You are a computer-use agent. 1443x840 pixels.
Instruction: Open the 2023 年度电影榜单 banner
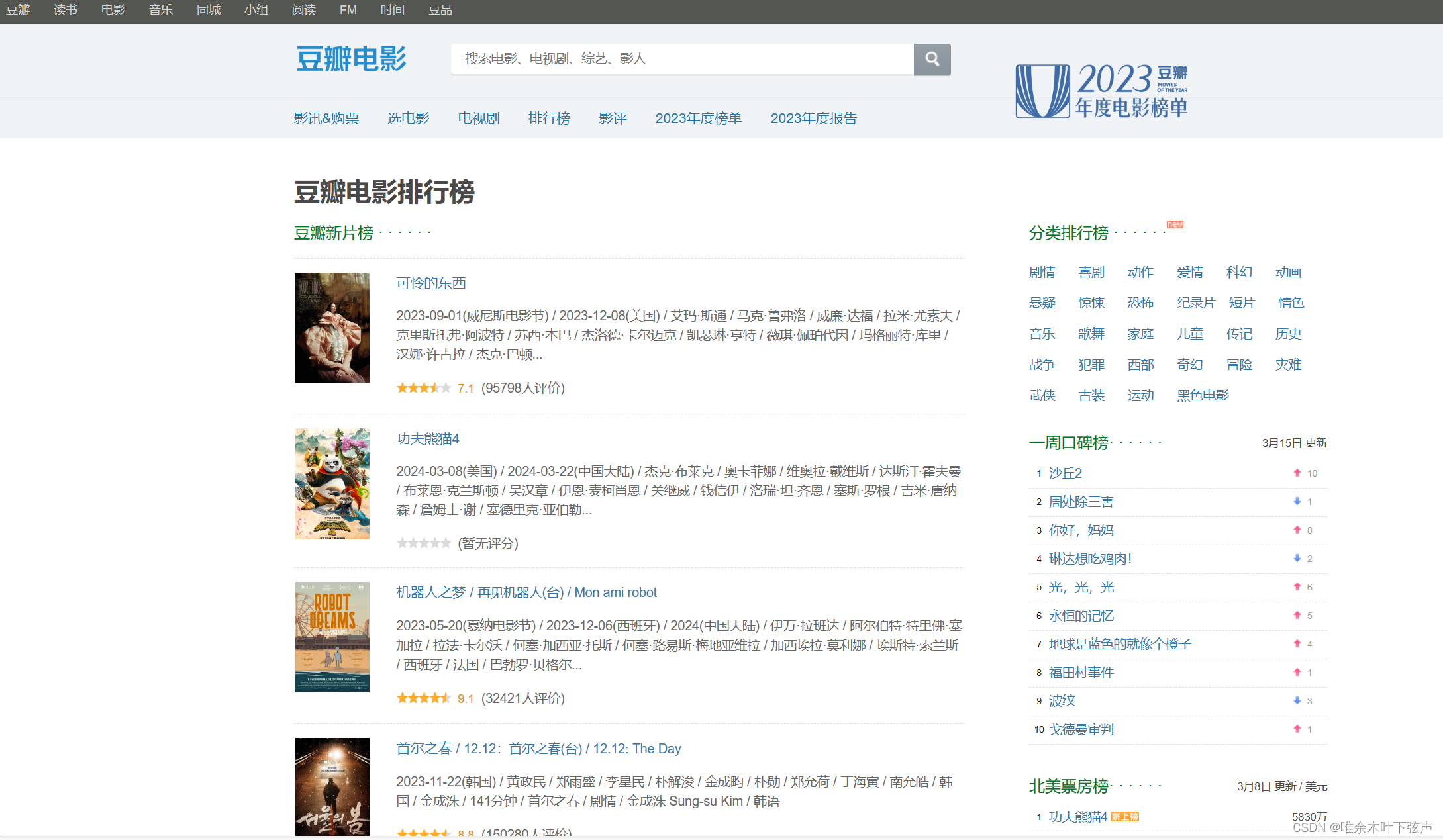[x=1102, y=91]
